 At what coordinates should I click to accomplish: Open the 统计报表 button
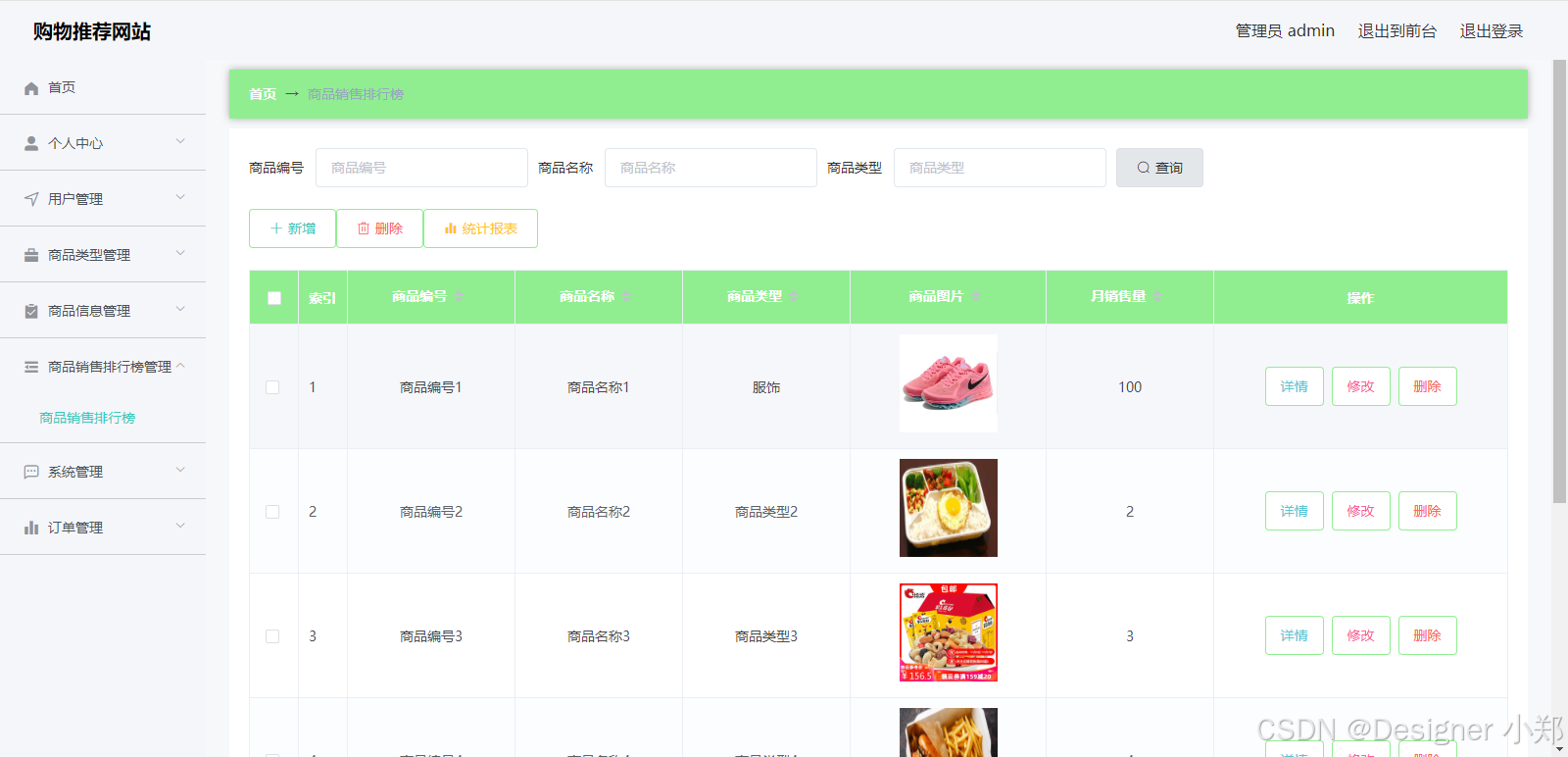point(480,228)
